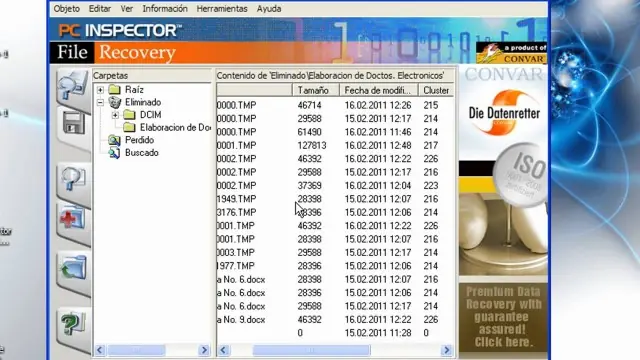The image size is (640, 360).
Task: Click the name column header
Action: click(x=254, y=90)
